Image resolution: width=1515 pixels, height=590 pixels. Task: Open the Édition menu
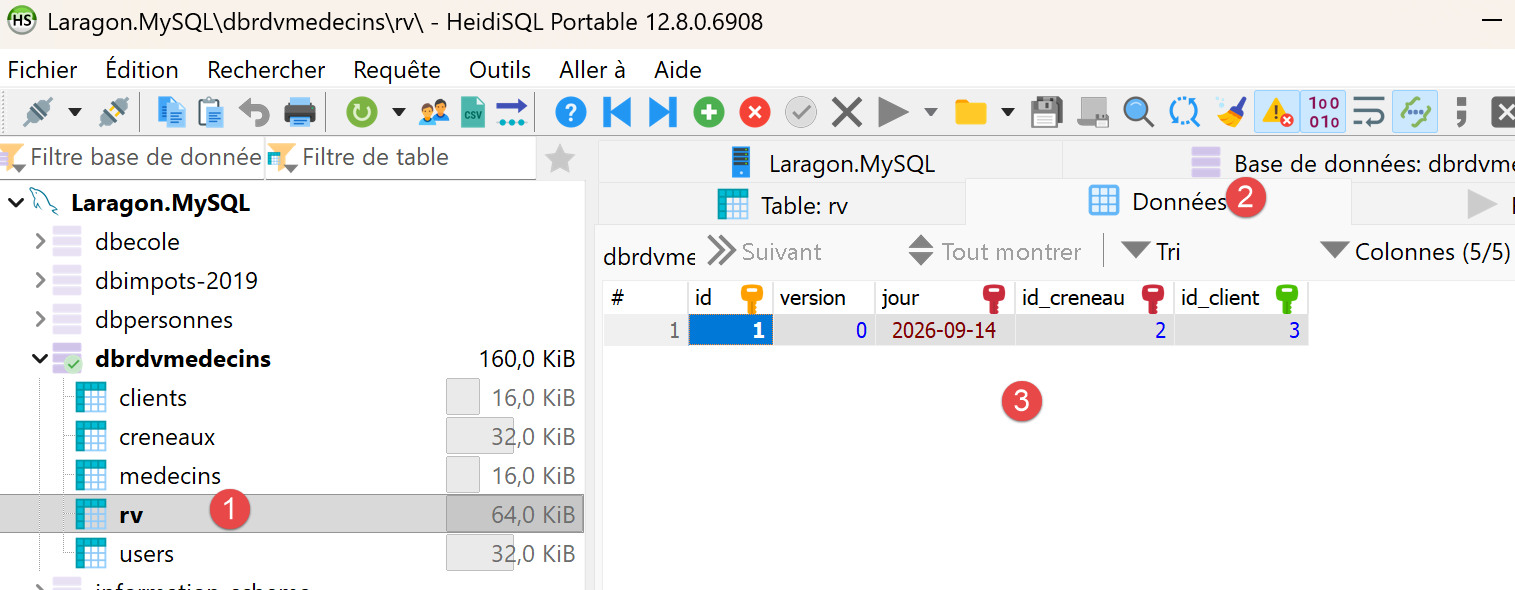142,70
